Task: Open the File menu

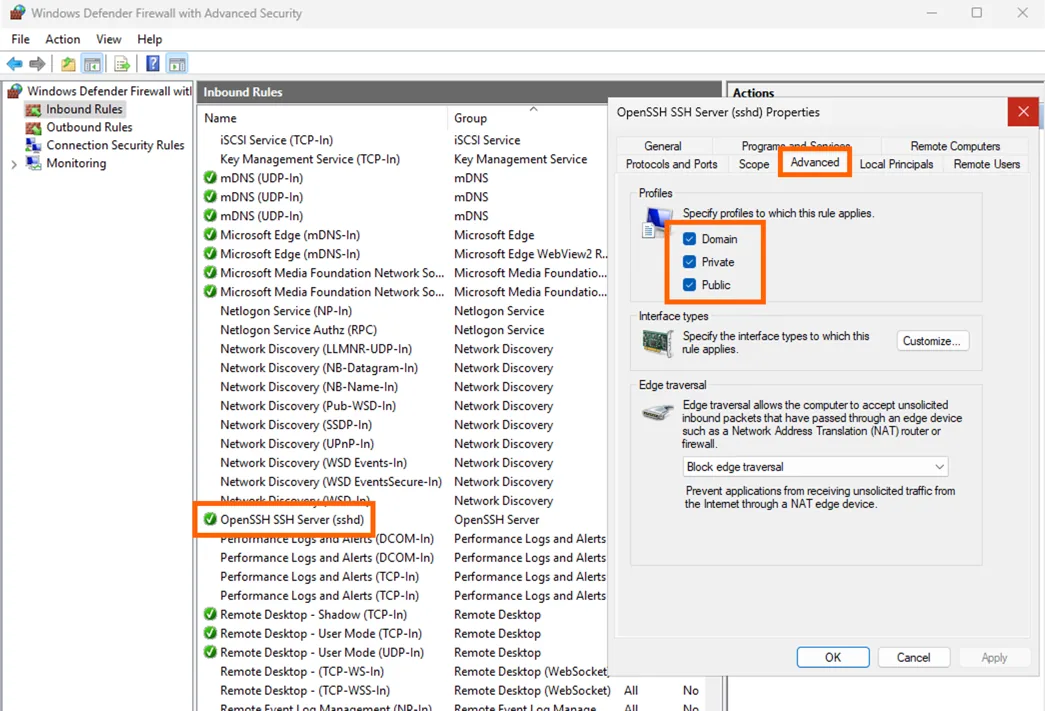Action: point(21,39)
